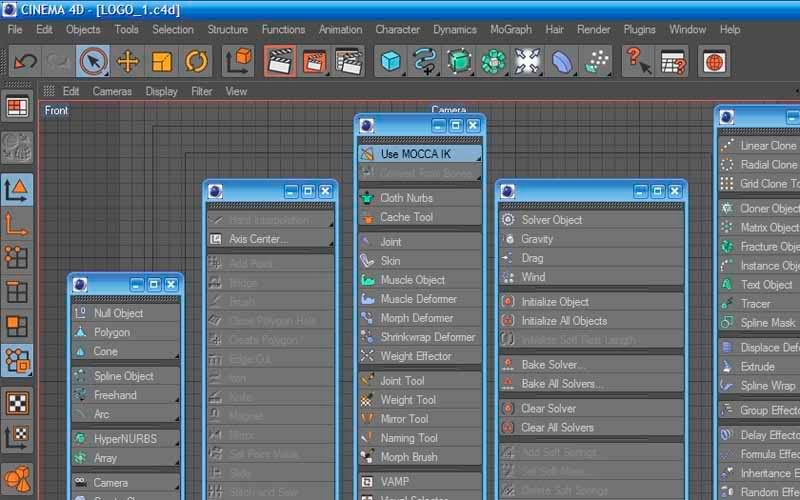
Task: Activate the Rotate tool icon
Action: pos(196,62)
